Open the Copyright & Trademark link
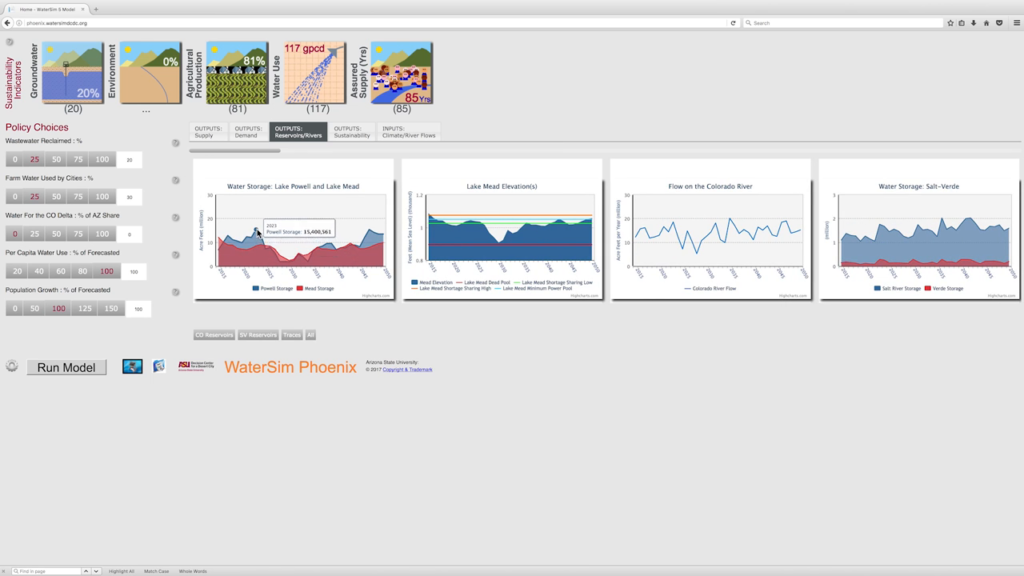 tap(408, 370)
